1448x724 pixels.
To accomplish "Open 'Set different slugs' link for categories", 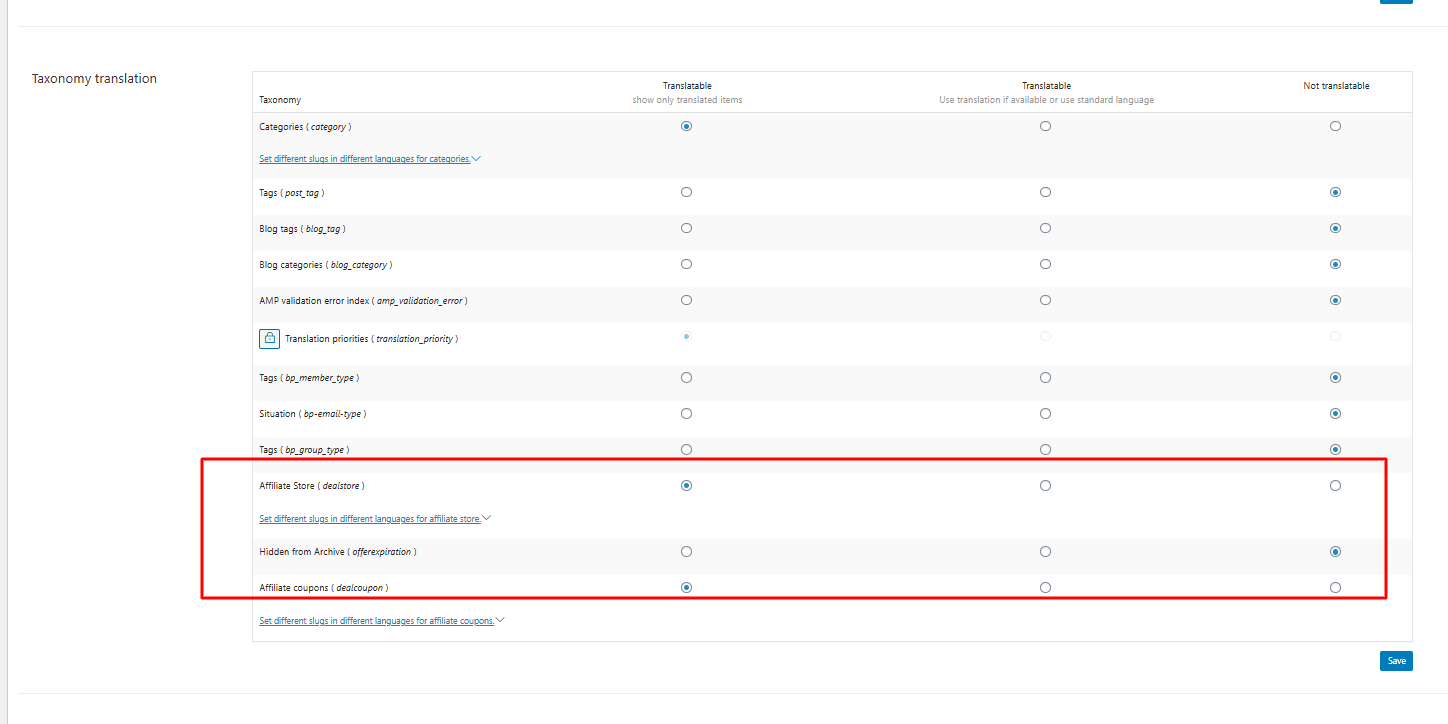I will (364, 159).
